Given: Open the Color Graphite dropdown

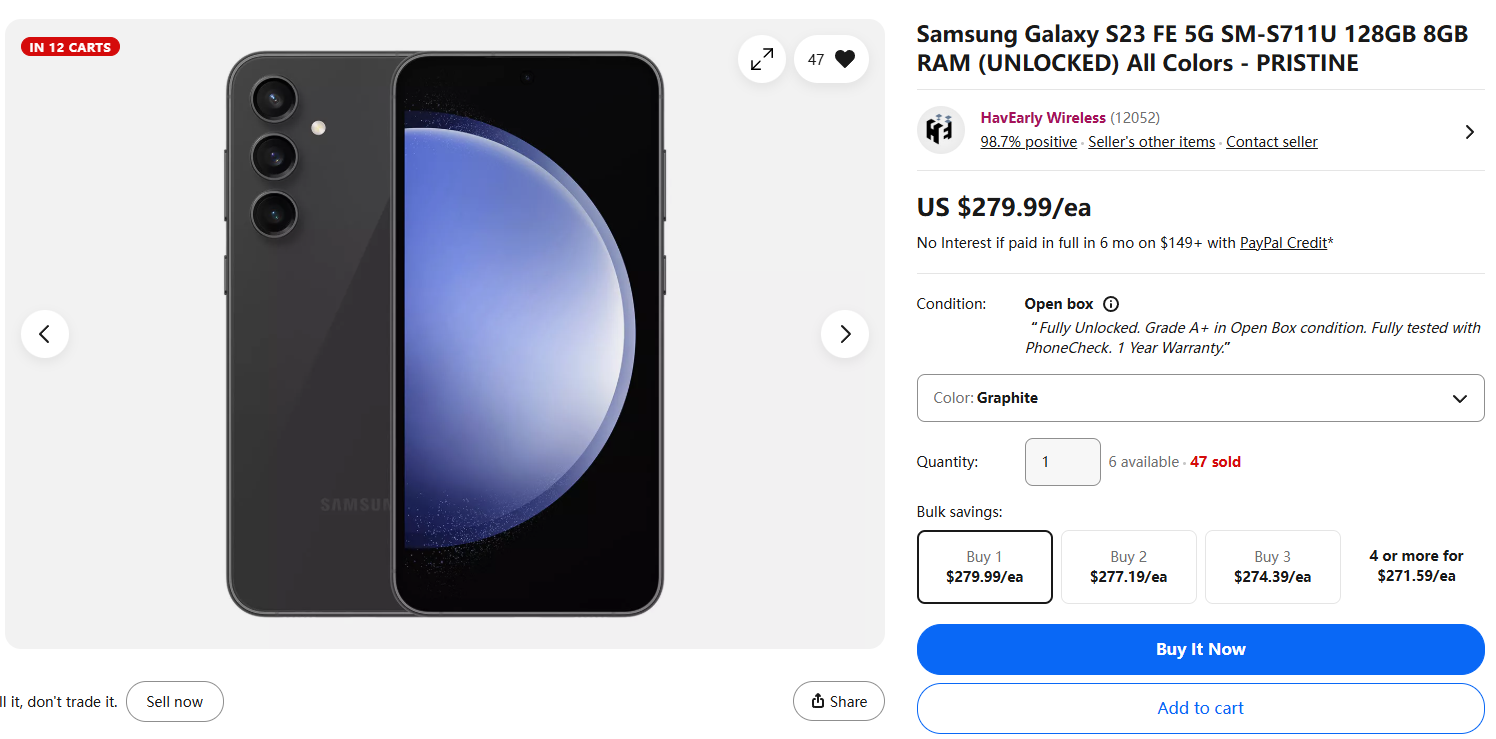Looking at the screenshot, I should (1200, 398).
